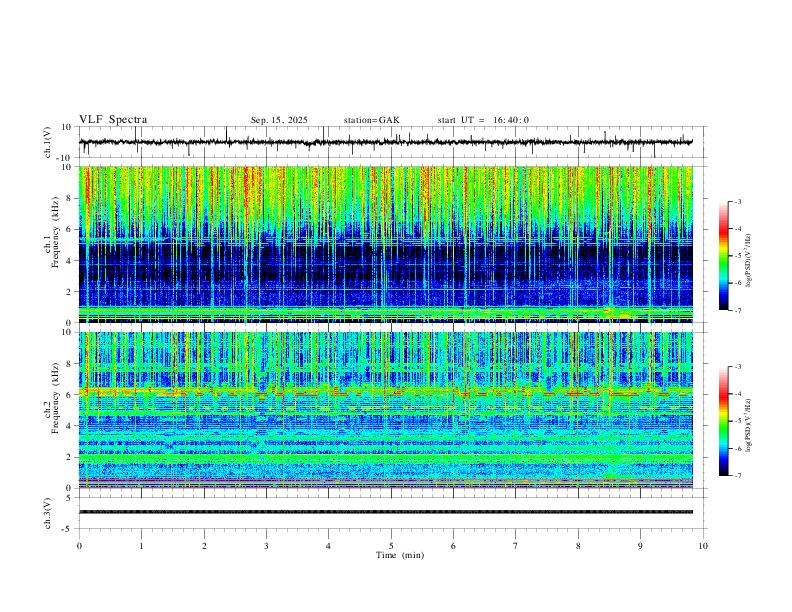Click the date 'Sep. 15, 2025'
This screenshot has height=612, width=792.
pos(279,120)
